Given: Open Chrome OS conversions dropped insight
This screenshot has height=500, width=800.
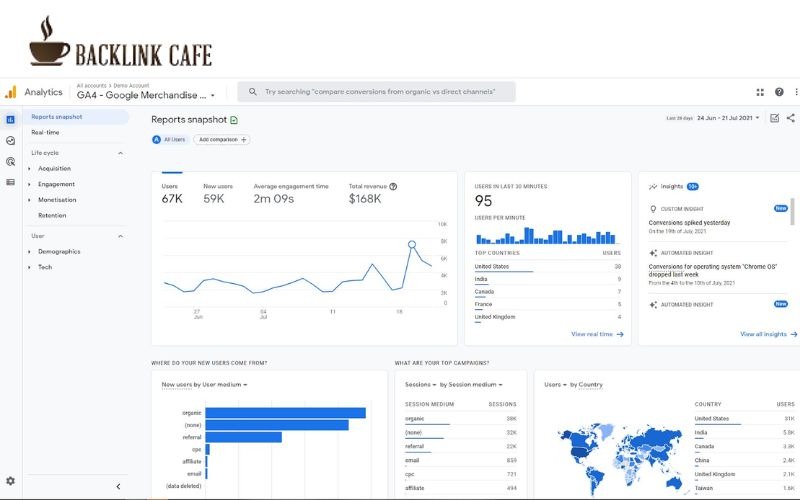Looking at the screenshot, I should [x=713, y=270].
